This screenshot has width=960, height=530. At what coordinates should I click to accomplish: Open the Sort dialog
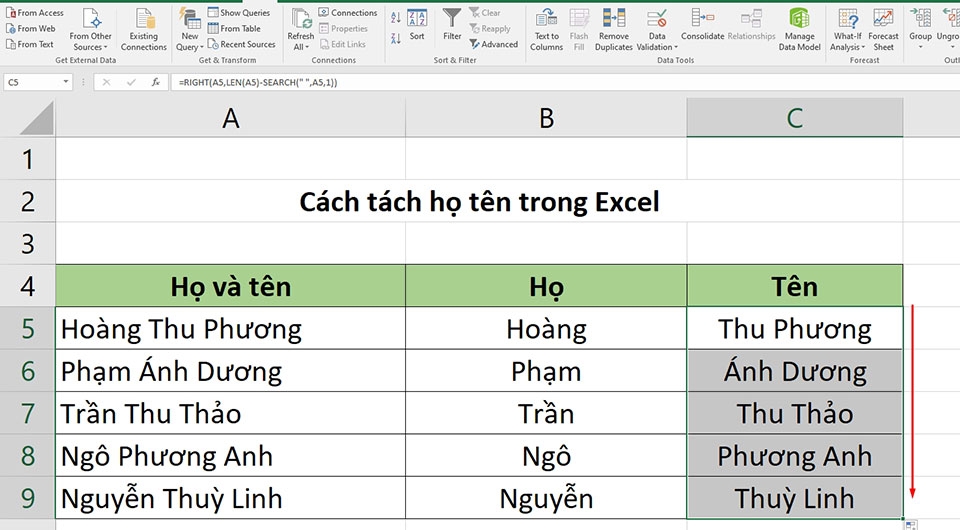click(x=417, y=24)
